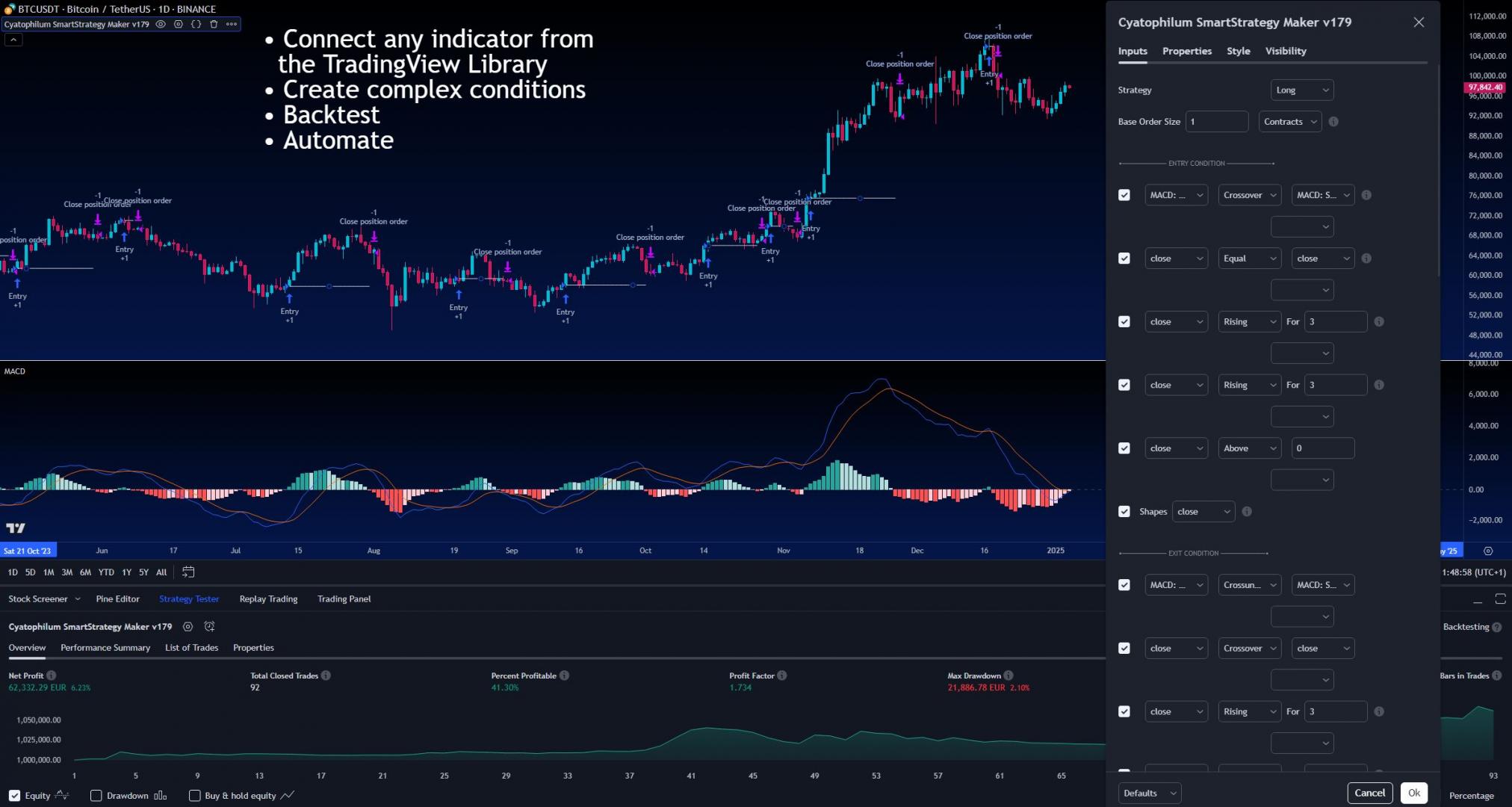1512x807 pixels.
Task: Open more options ellipsis in strategy legend
Action: (x=232, y=24)
